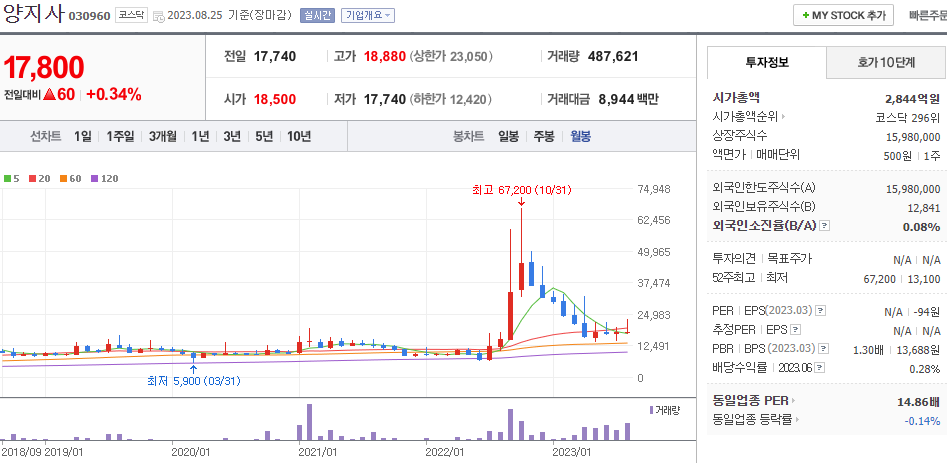The width and height of the screenshot is (947, 463).
Task: Switch to 월봉 monthly candle chart
Action: tap(580, 136)
